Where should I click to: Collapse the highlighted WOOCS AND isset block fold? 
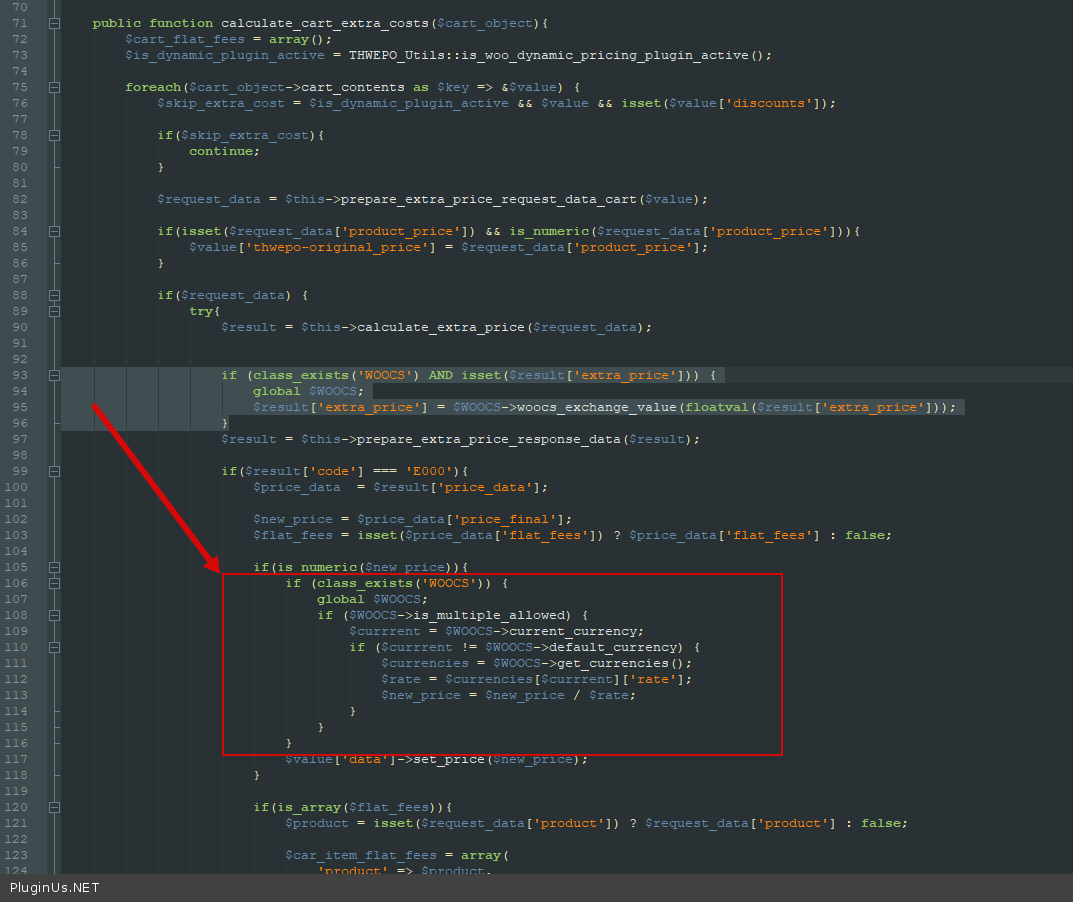point(54,375)
